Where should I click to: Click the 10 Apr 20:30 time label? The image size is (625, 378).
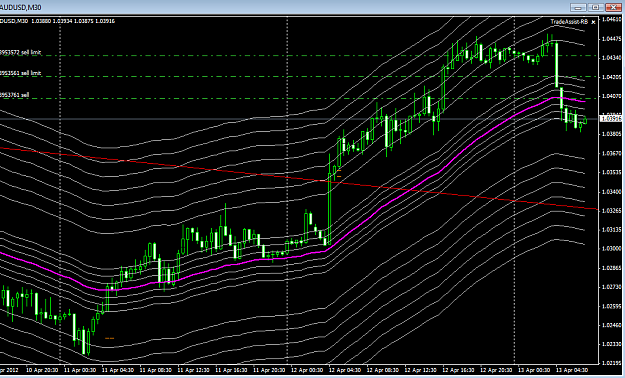click(x=42, y=370)
